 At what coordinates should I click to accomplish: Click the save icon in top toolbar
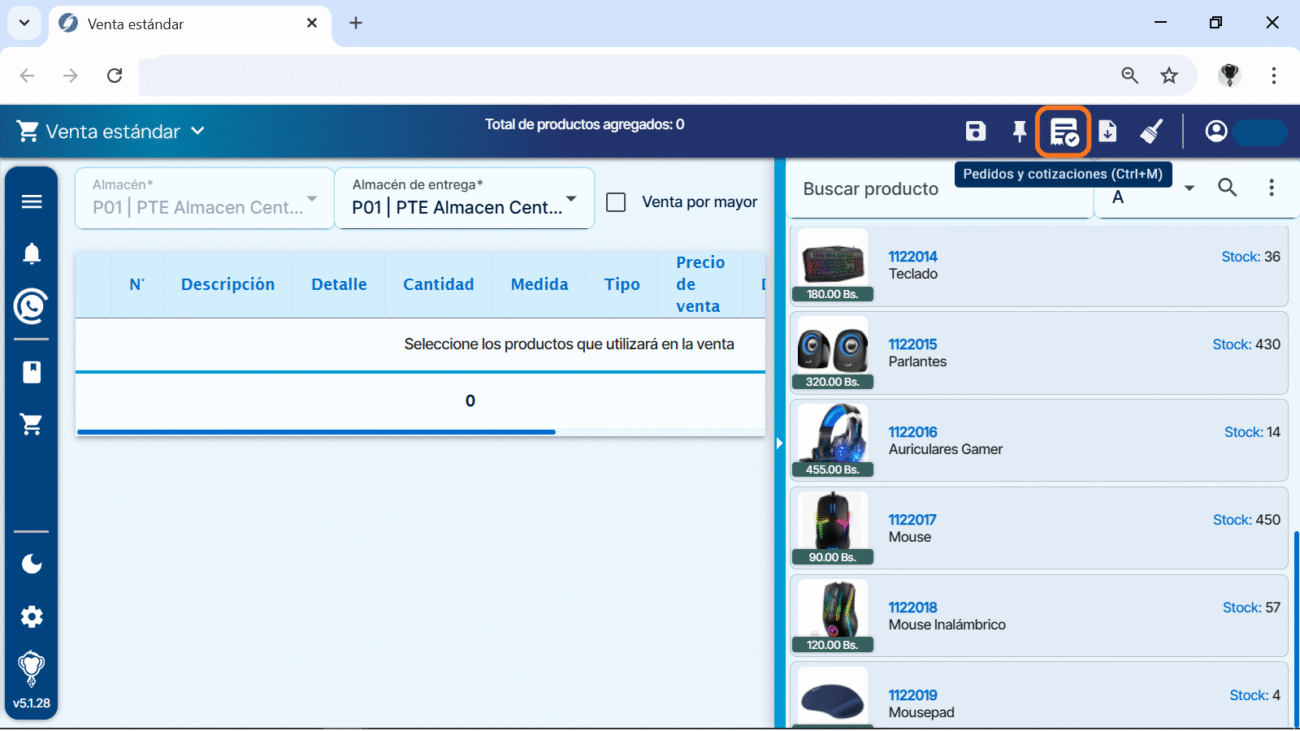pyautogui.click(x=975, y=131)
